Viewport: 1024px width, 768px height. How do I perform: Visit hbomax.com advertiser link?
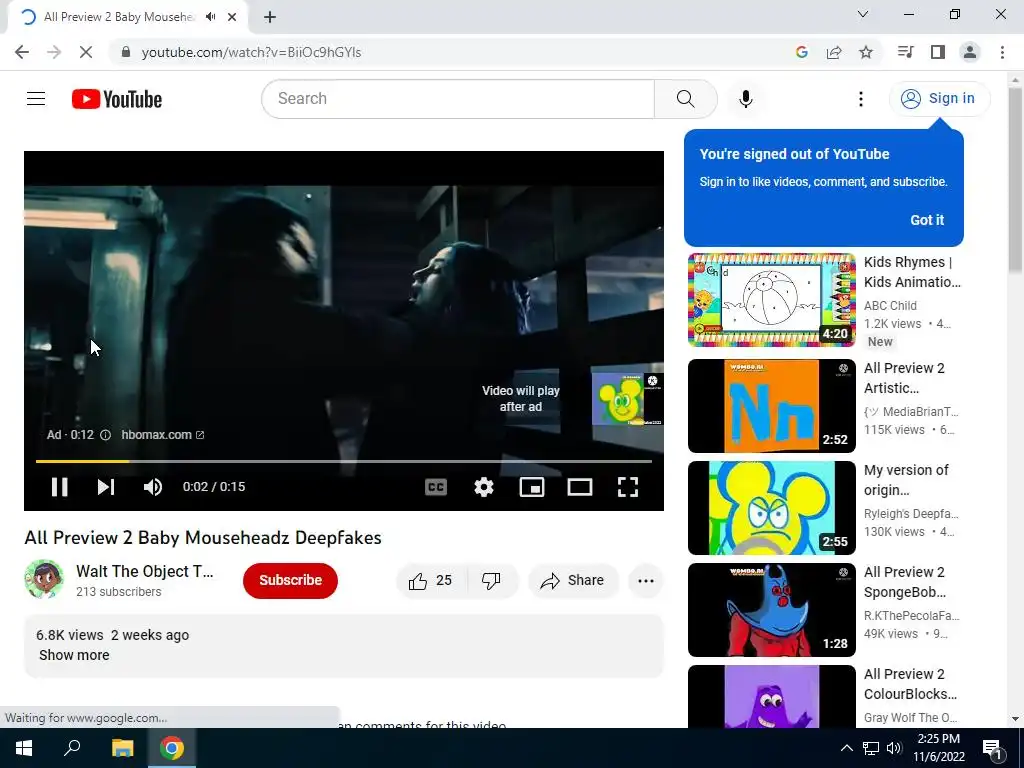pos(163,435)
